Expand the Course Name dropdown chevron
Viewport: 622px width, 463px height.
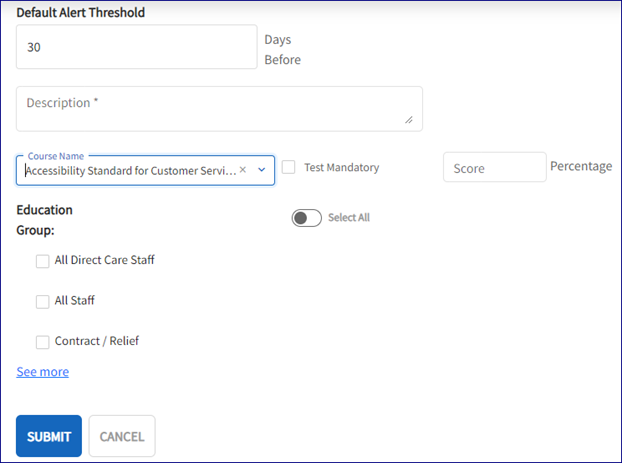262,170
